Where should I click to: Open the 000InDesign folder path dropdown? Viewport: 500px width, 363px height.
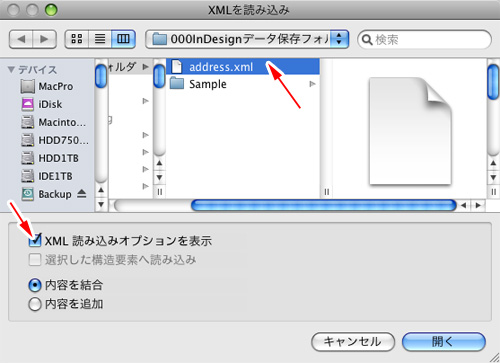tap(247, 39)
